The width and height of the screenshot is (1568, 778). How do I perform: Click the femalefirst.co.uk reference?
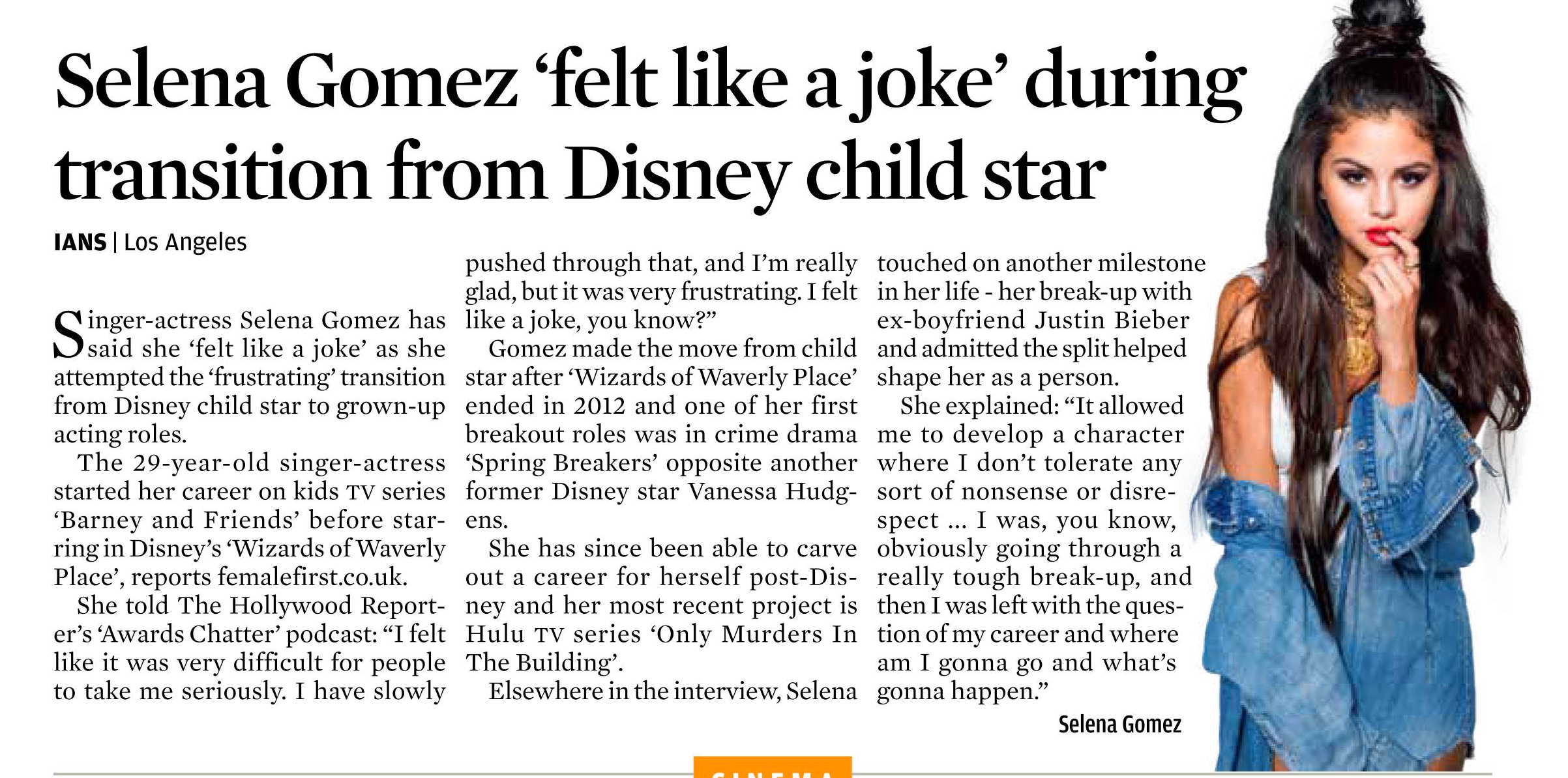point(312,577)
